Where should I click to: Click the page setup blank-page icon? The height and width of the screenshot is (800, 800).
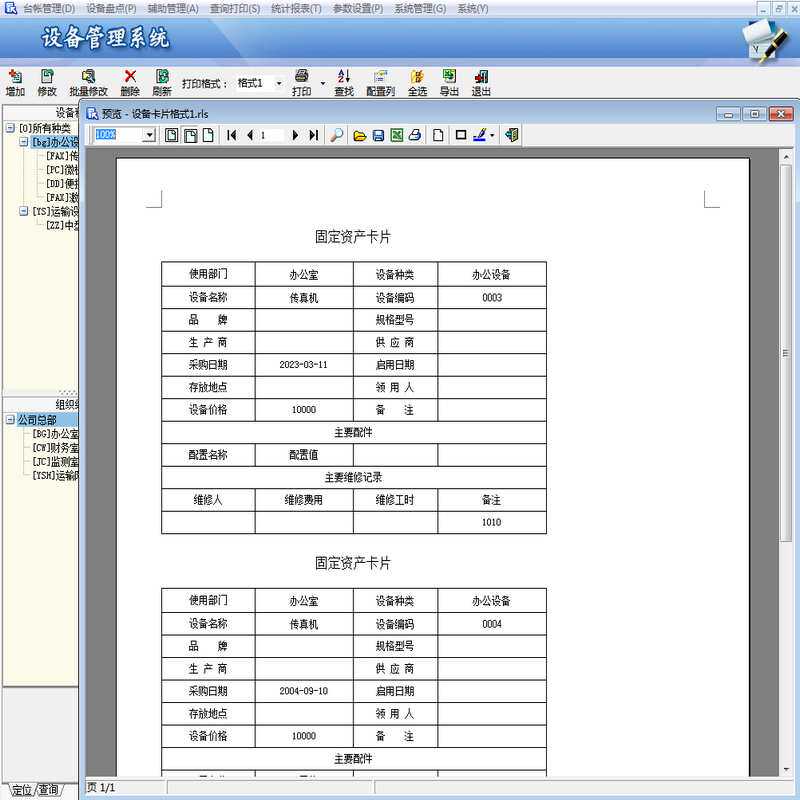(x=438, y=135)
